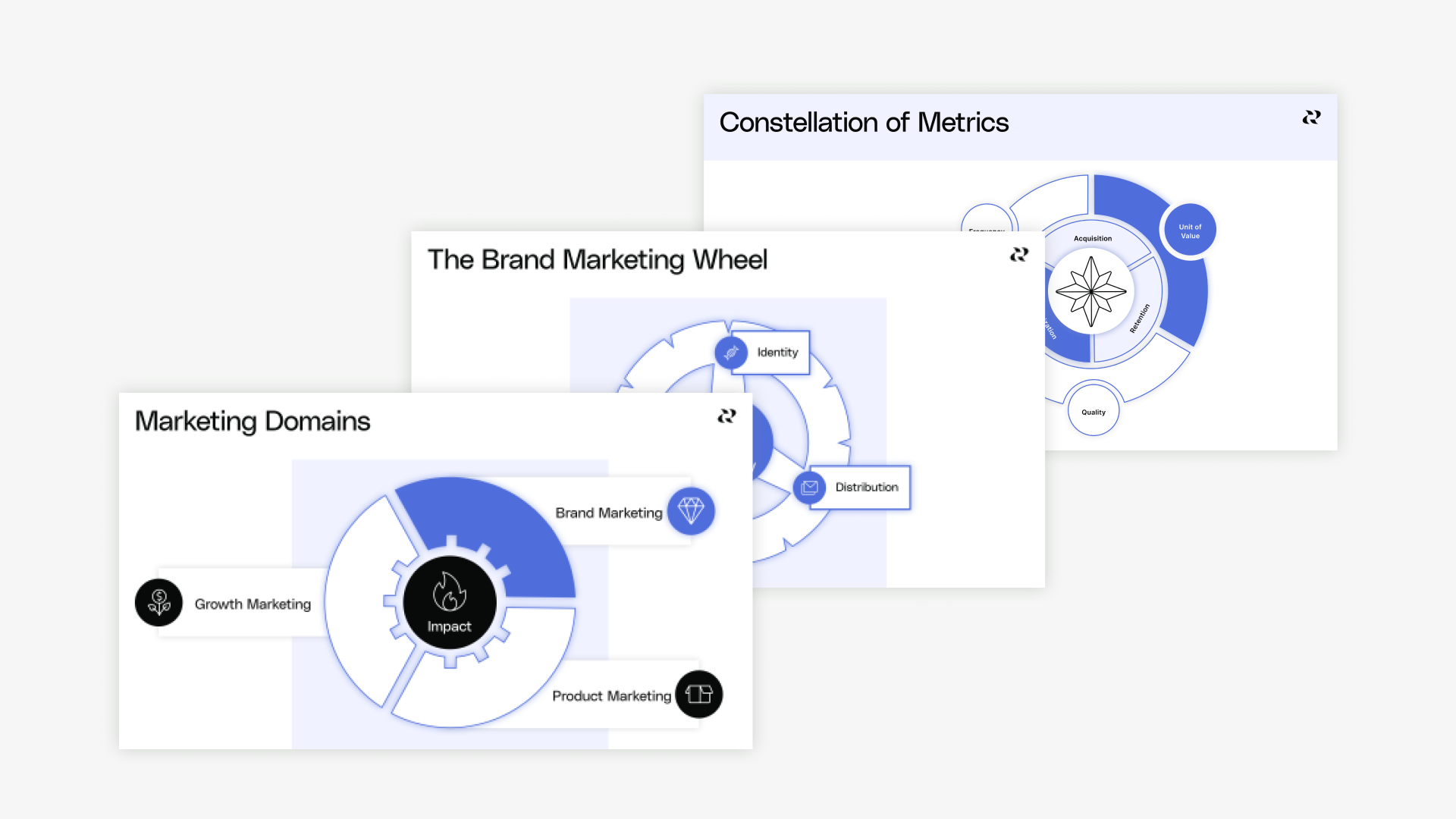Click the Marketing Domains slide title
Image resolution: width=1456 pixels, height=819 pixels.
pyautogui.click(x=253, y=421)
